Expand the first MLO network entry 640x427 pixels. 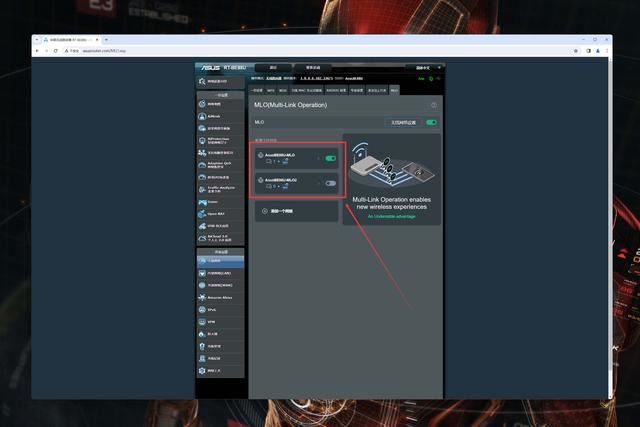pos(318,158)
